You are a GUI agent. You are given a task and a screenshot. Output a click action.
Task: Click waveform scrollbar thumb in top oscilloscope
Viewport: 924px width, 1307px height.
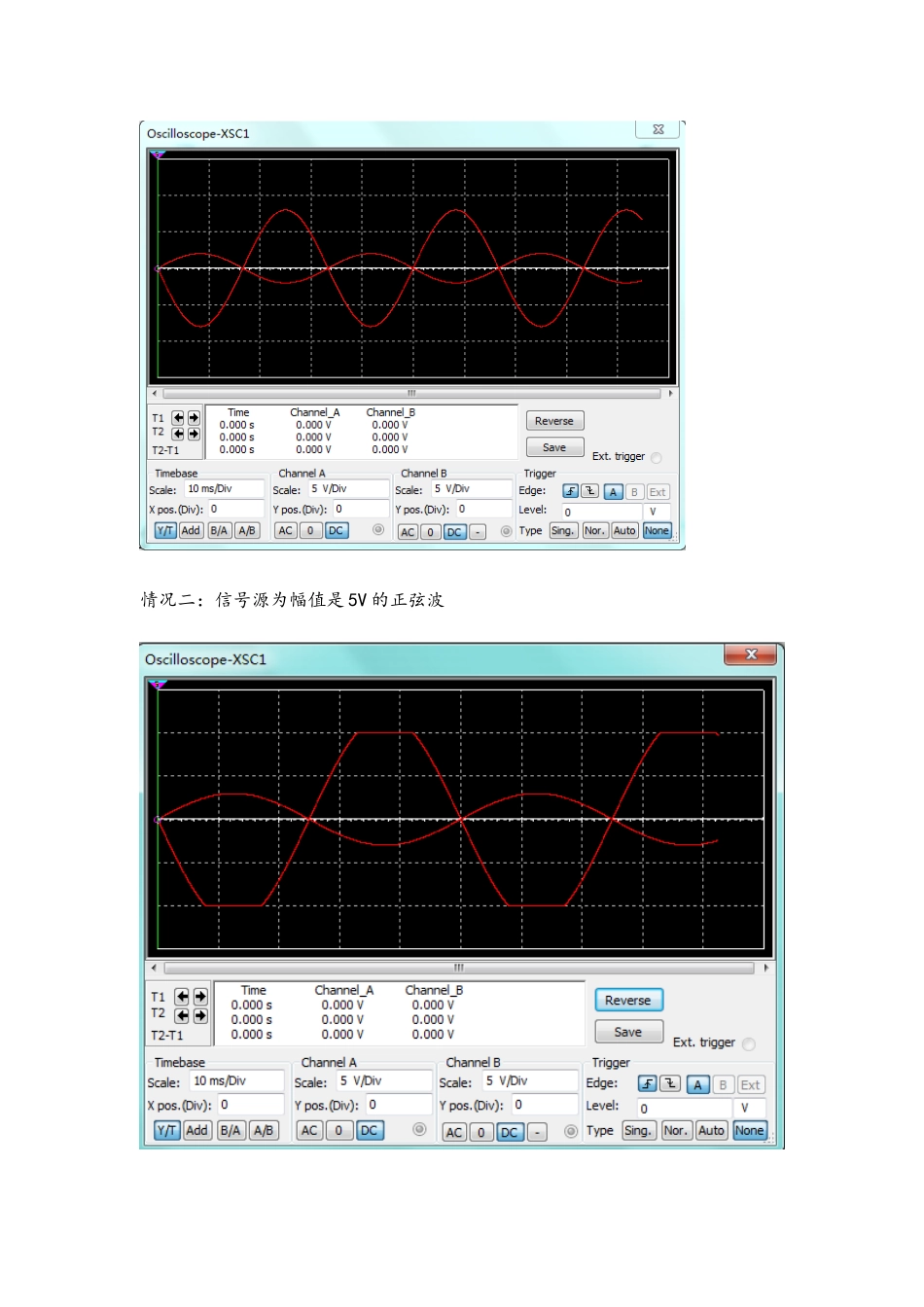tap(411, 394)
